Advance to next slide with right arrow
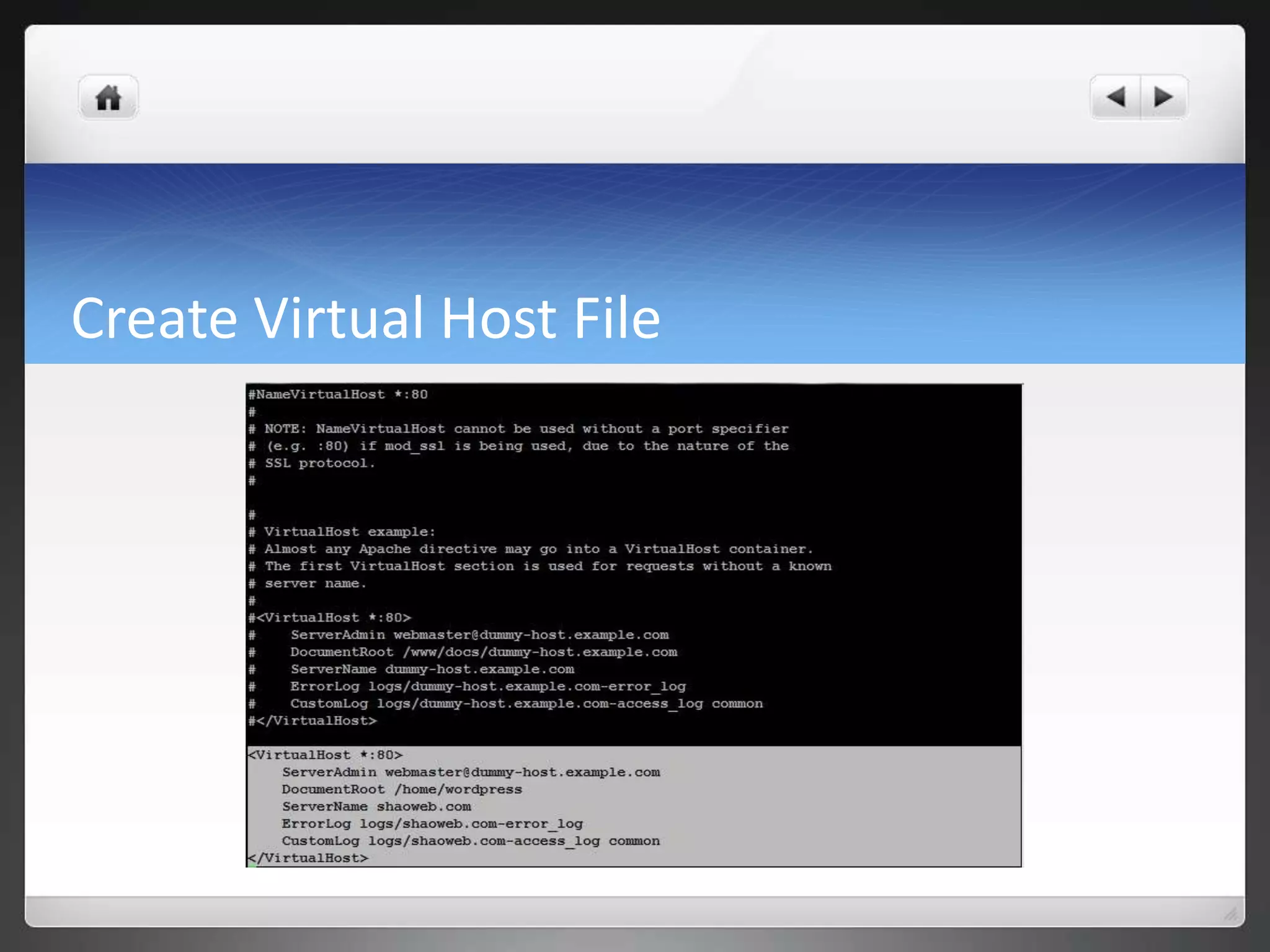Viewport: 1270px width, 952px height. pyautogui.click(x=1164, y=97)
